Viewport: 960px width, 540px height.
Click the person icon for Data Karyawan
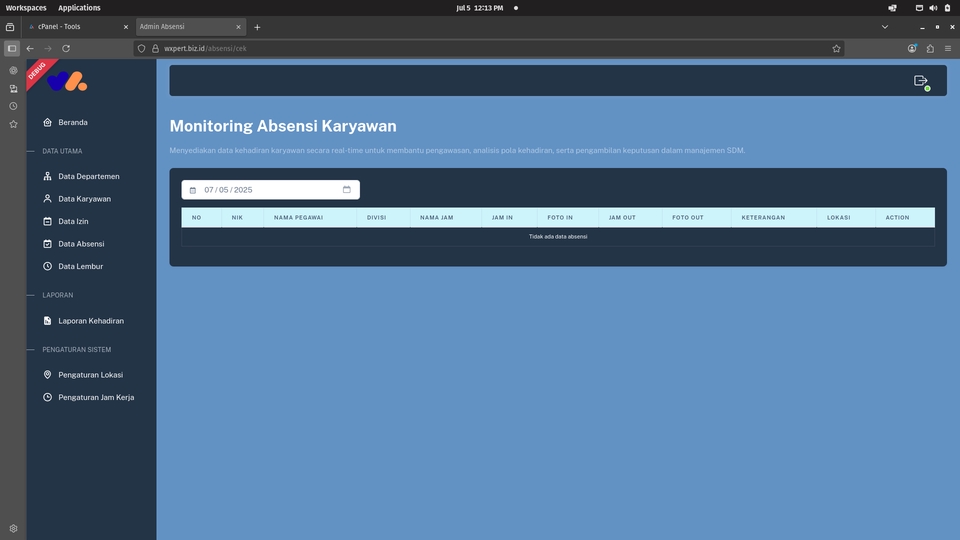47,199
